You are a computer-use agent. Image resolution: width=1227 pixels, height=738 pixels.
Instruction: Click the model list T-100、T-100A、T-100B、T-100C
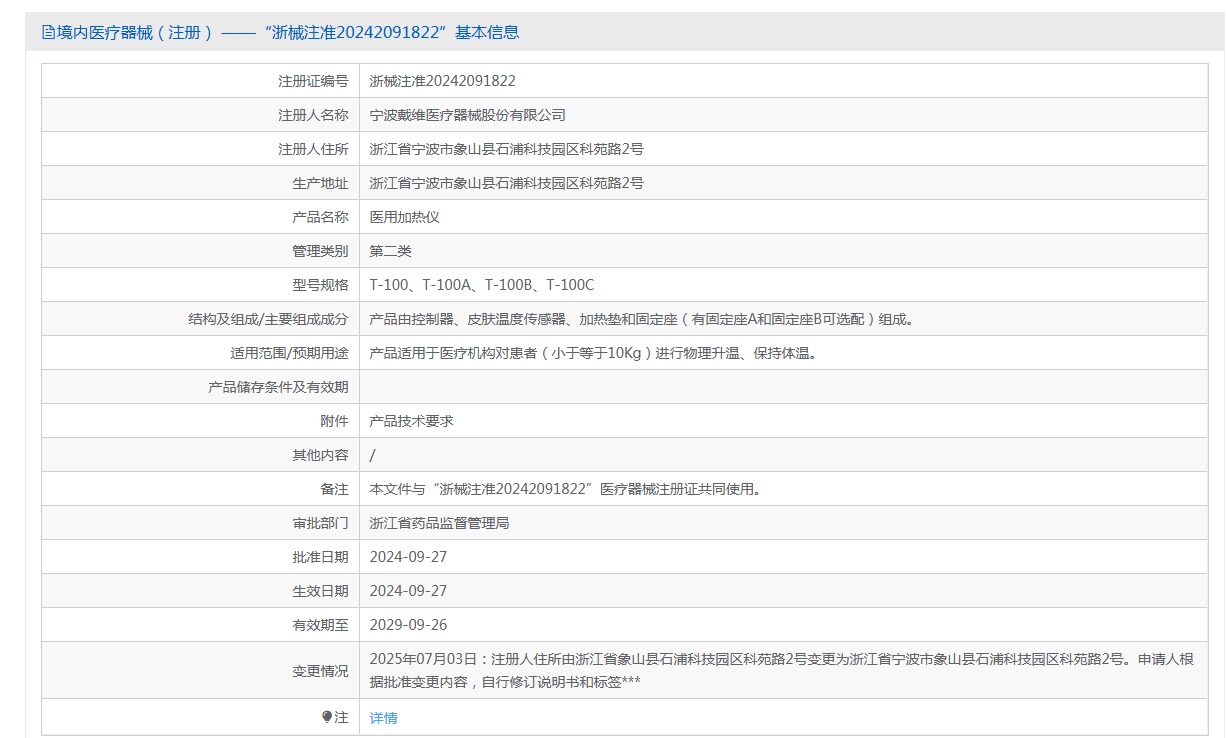click(482, 285)
